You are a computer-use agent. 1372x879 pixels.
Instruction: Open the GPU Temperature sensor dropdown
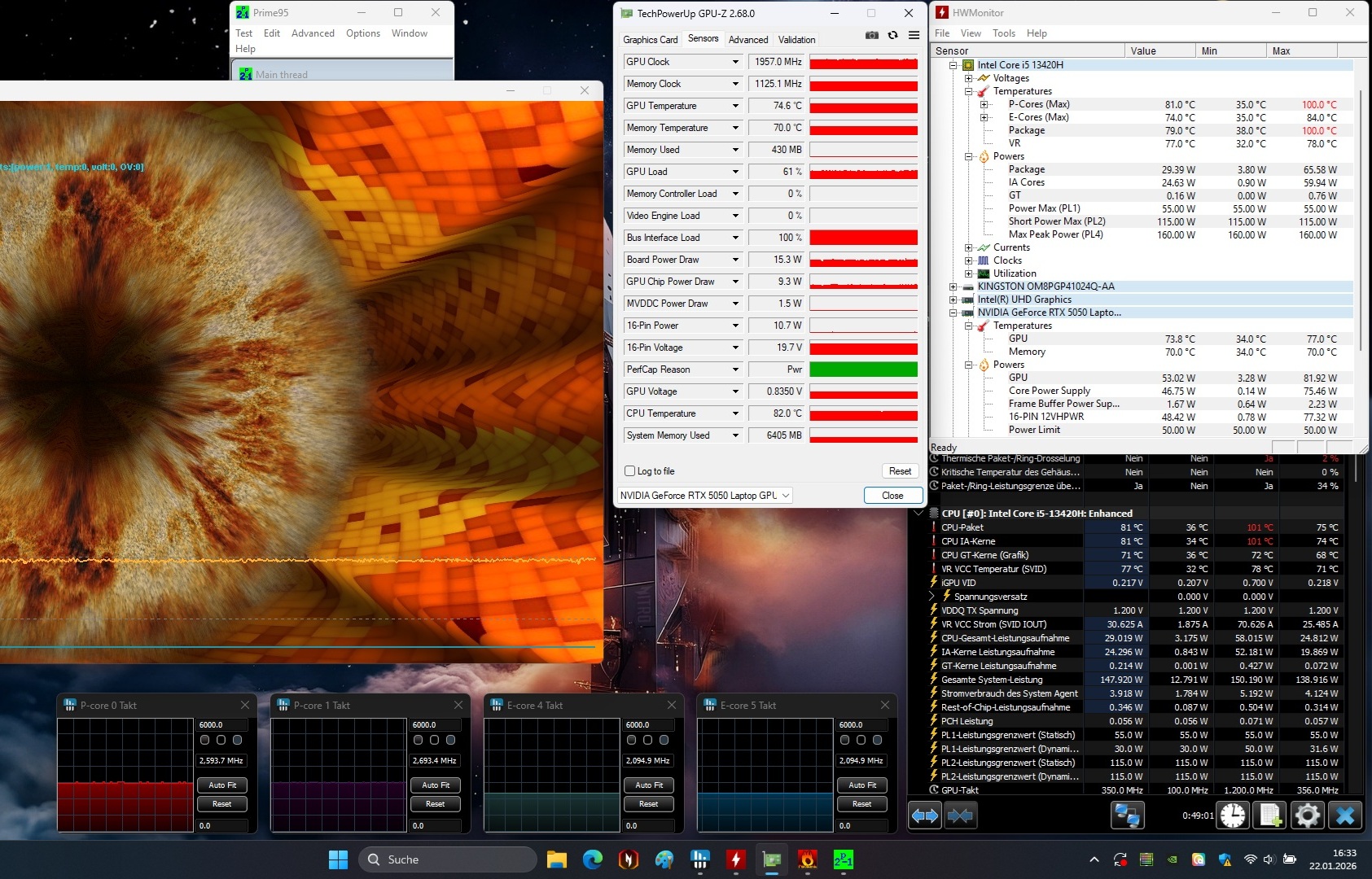[x=735, y=106]
